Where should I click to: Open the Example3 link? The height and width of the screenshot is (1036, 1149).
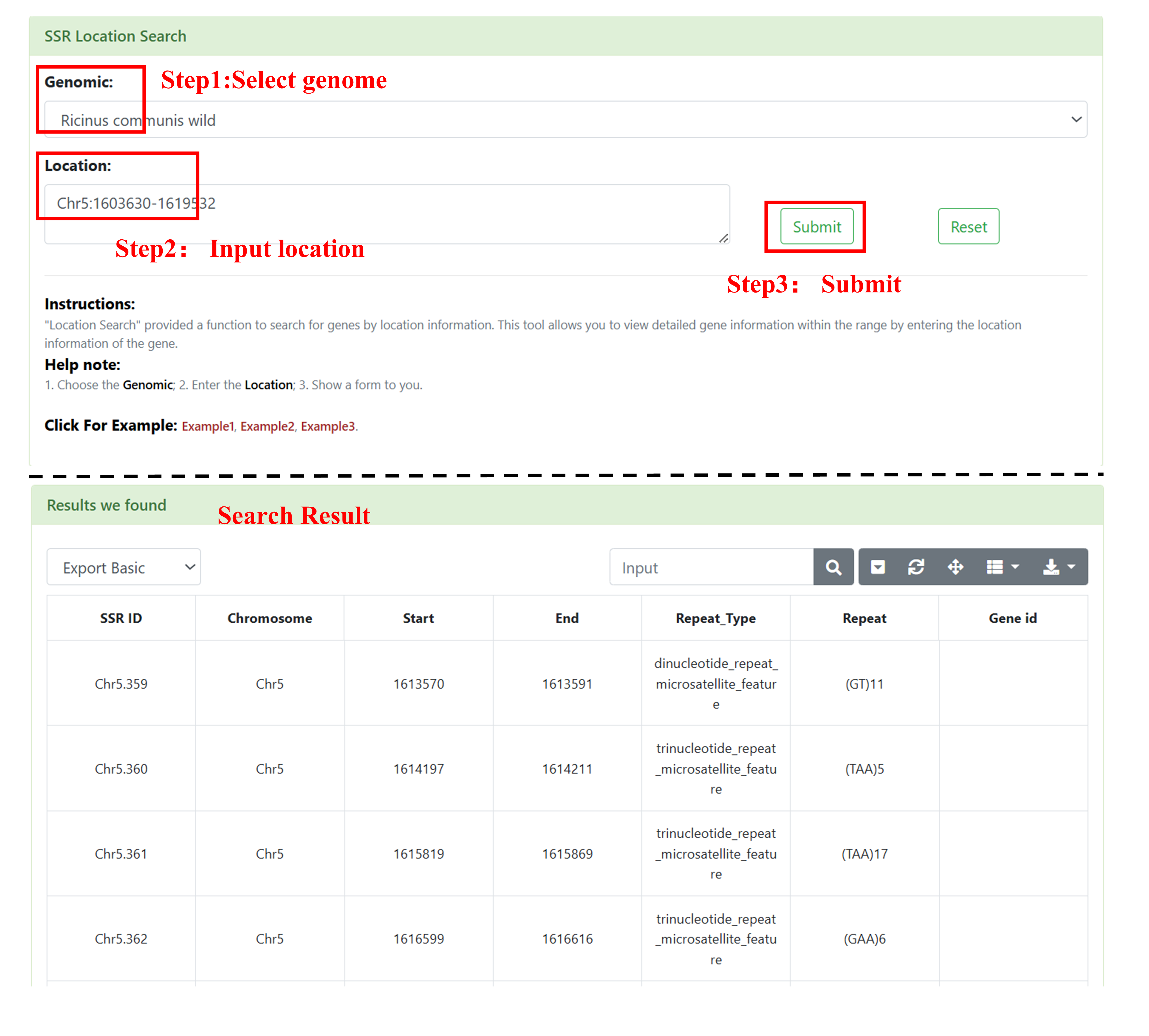328,426
